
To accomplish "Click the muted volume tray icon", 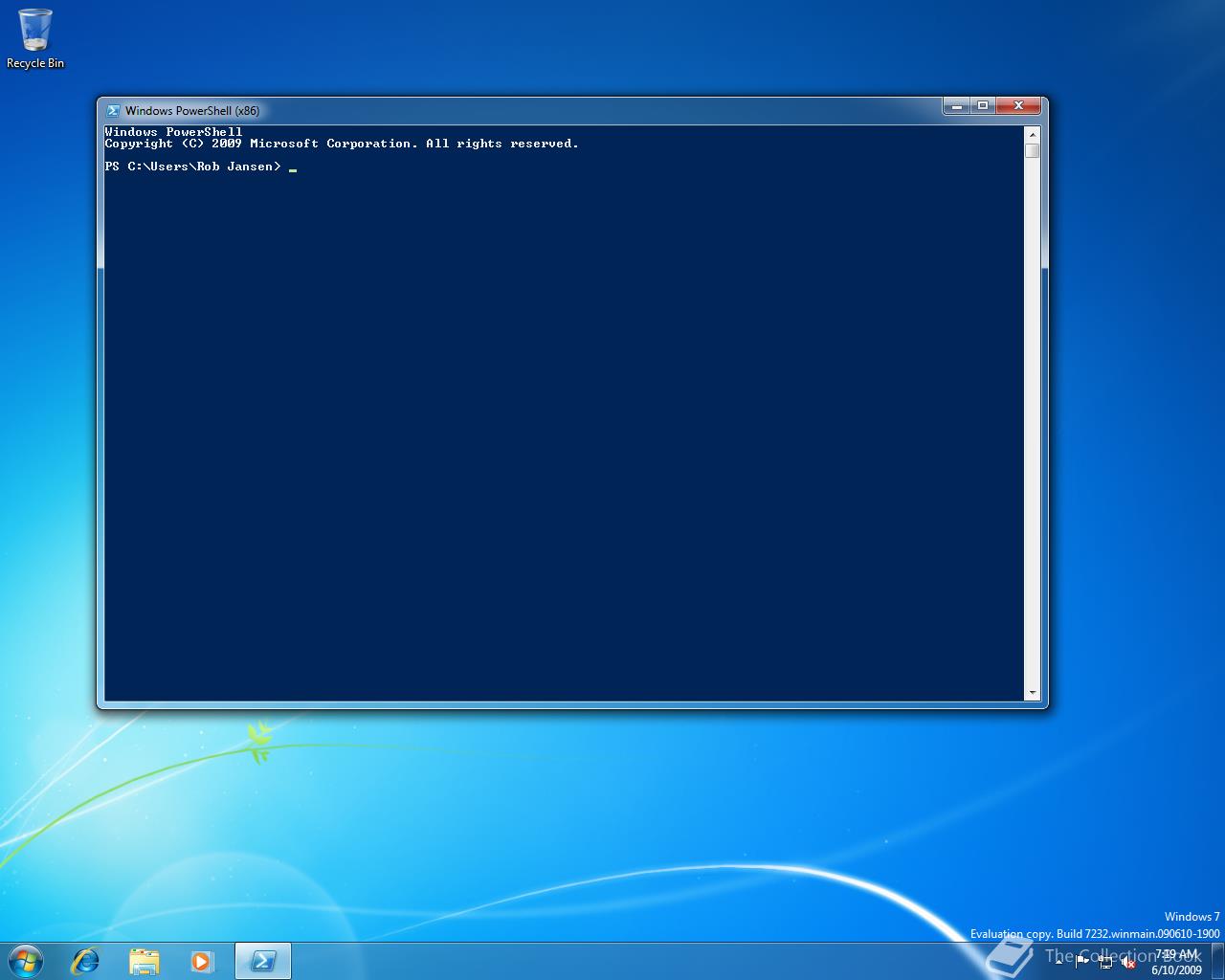I will point(1128,962).
